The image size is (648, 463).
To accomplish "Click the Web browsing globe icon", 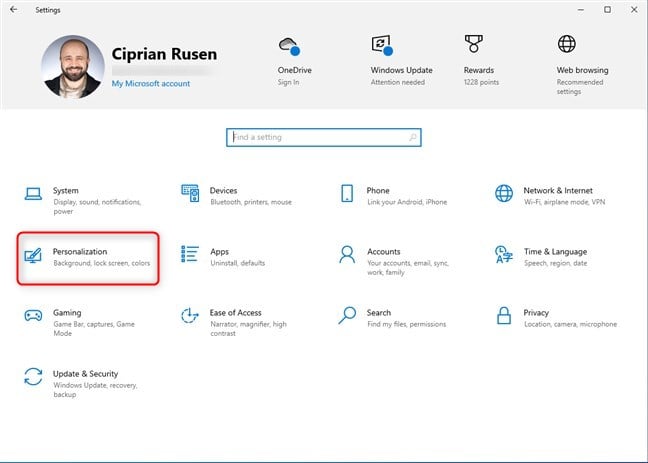I will tap(567, 44).
